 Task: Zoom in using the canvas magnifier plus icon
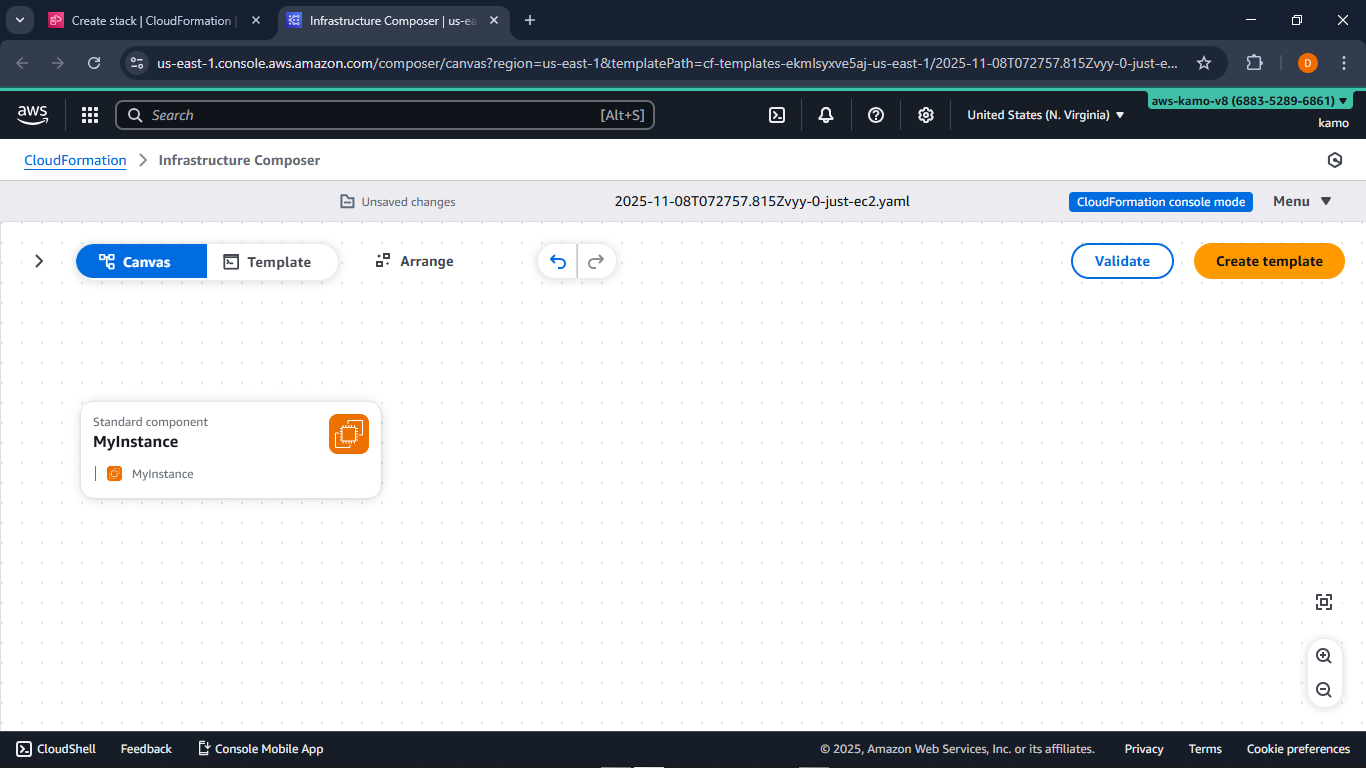pos(1324,656)
